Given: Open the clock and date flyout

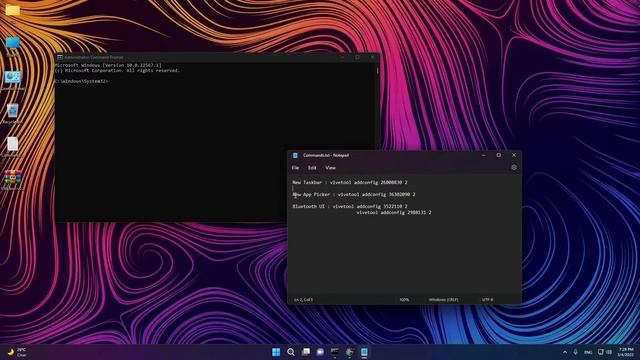Looking at the screenshot, I should click(x=626, y=352).
